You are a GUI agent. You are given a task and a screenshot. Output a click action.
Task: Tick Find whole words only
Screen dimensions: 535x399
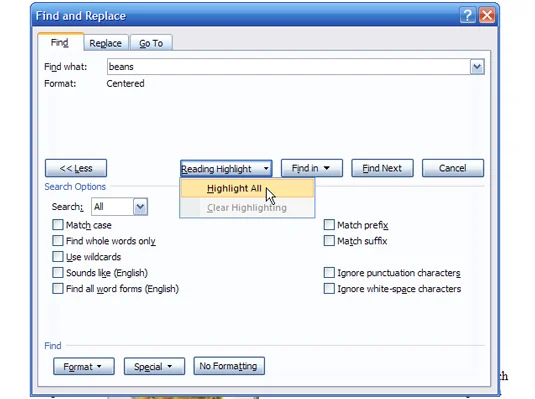(58, 241)
